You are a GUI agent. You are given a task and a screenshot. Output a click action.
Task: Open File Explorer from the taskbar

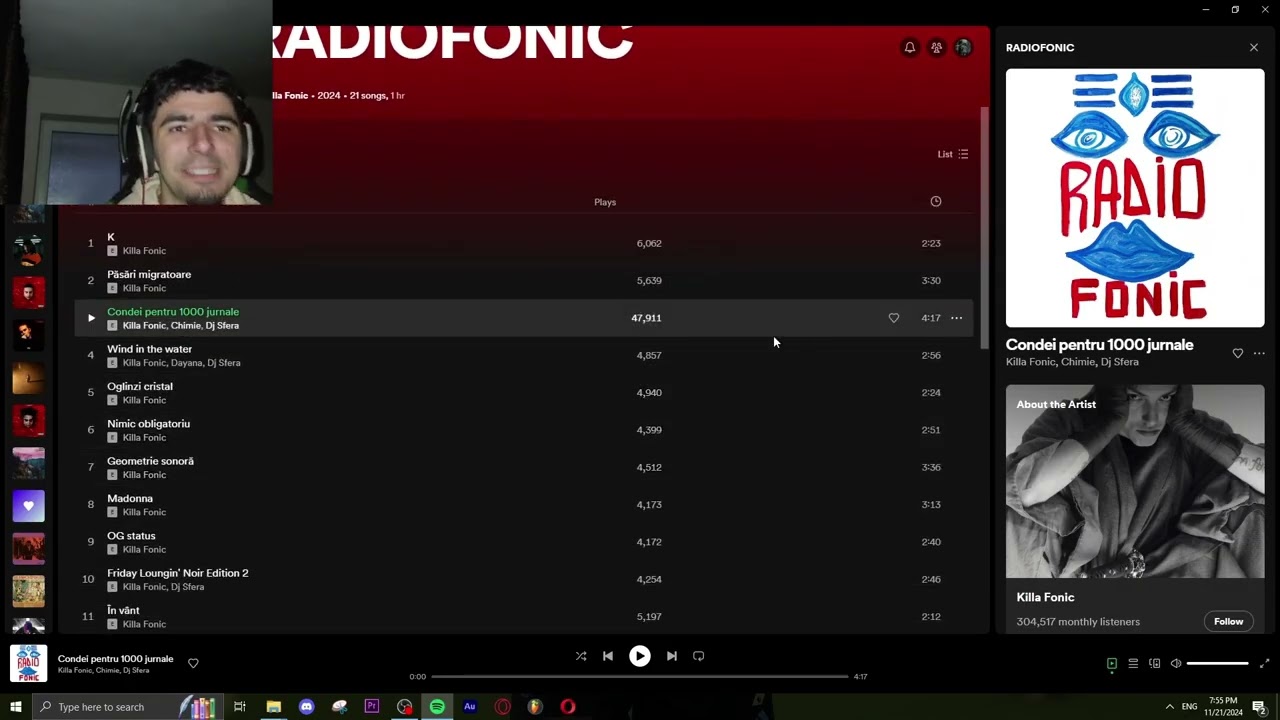(273, 707)
